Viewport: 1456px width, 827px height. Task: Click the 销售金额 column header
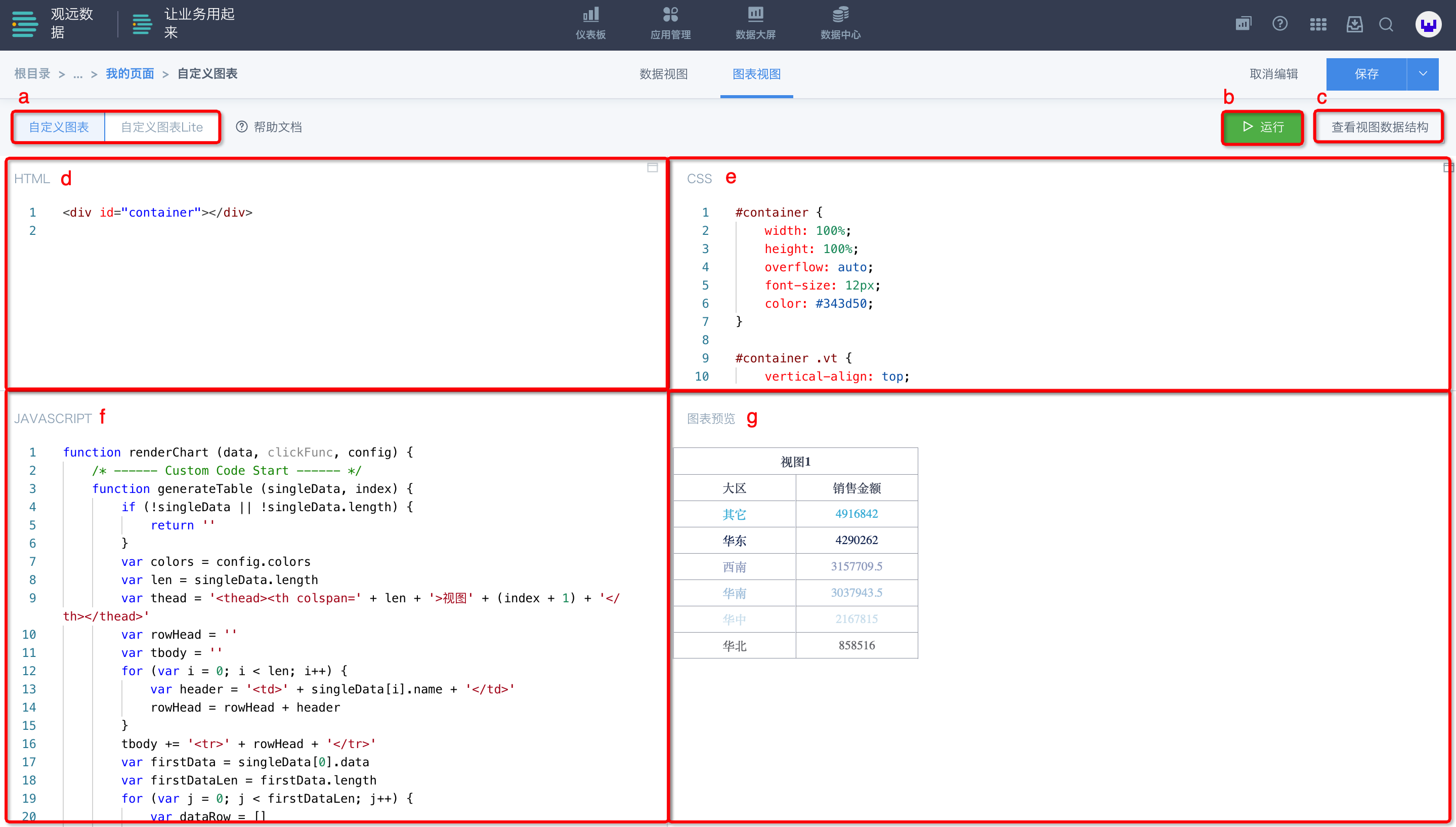(857, 488)
